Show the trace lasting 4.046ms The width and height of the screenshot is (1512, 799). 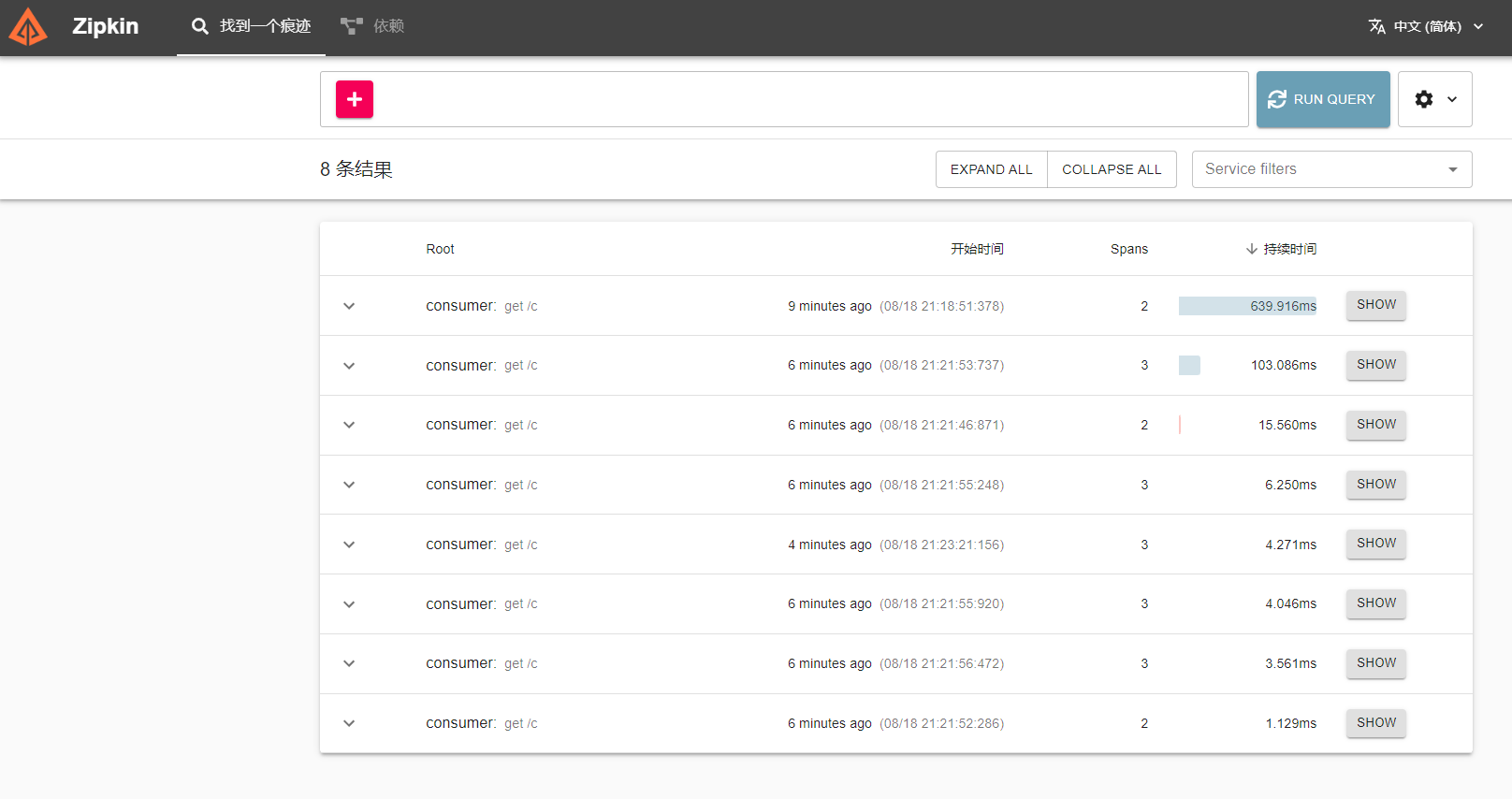coord(1376,603)
